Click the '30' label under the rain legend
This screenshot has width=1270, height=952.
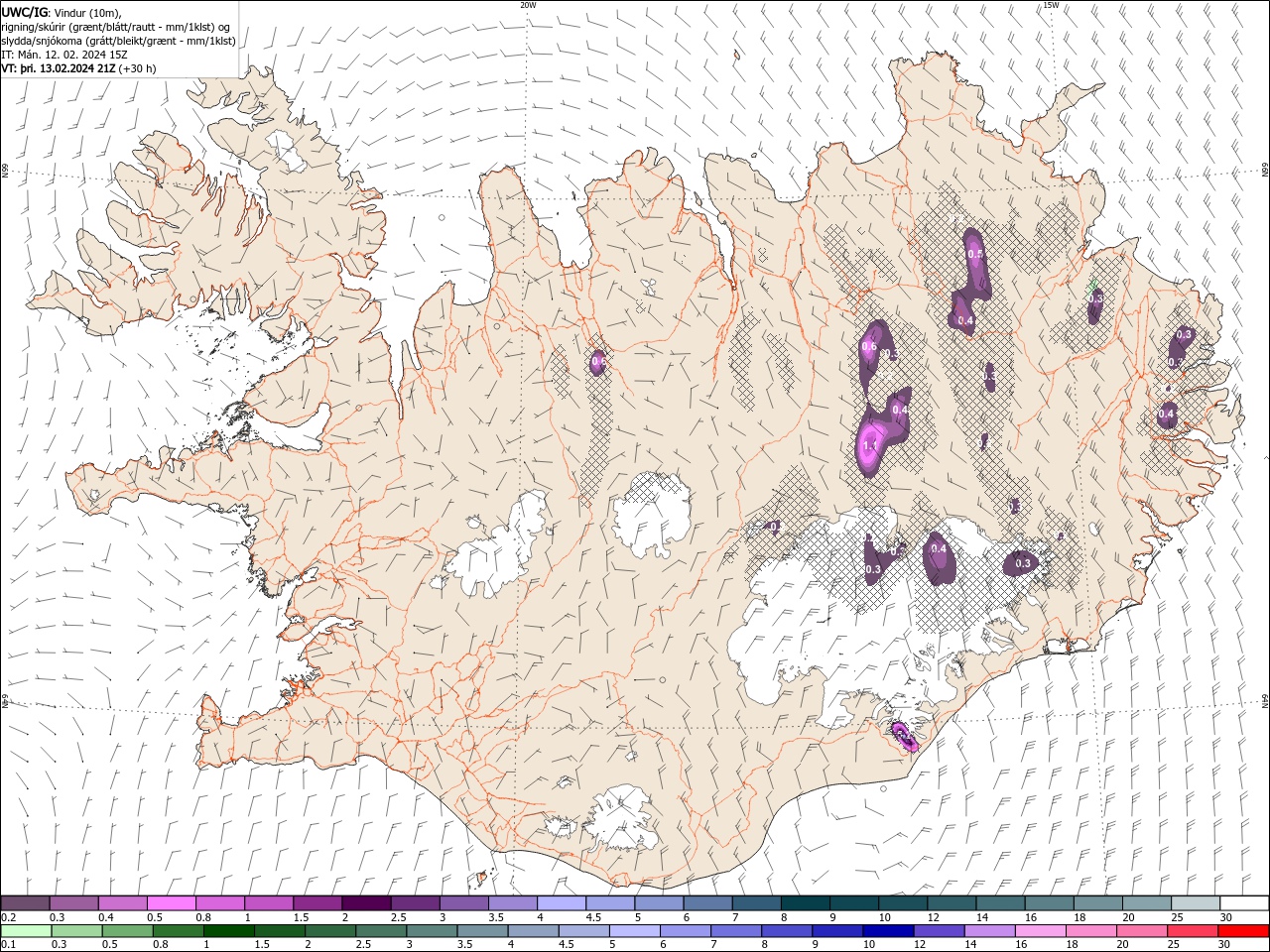1224,945
